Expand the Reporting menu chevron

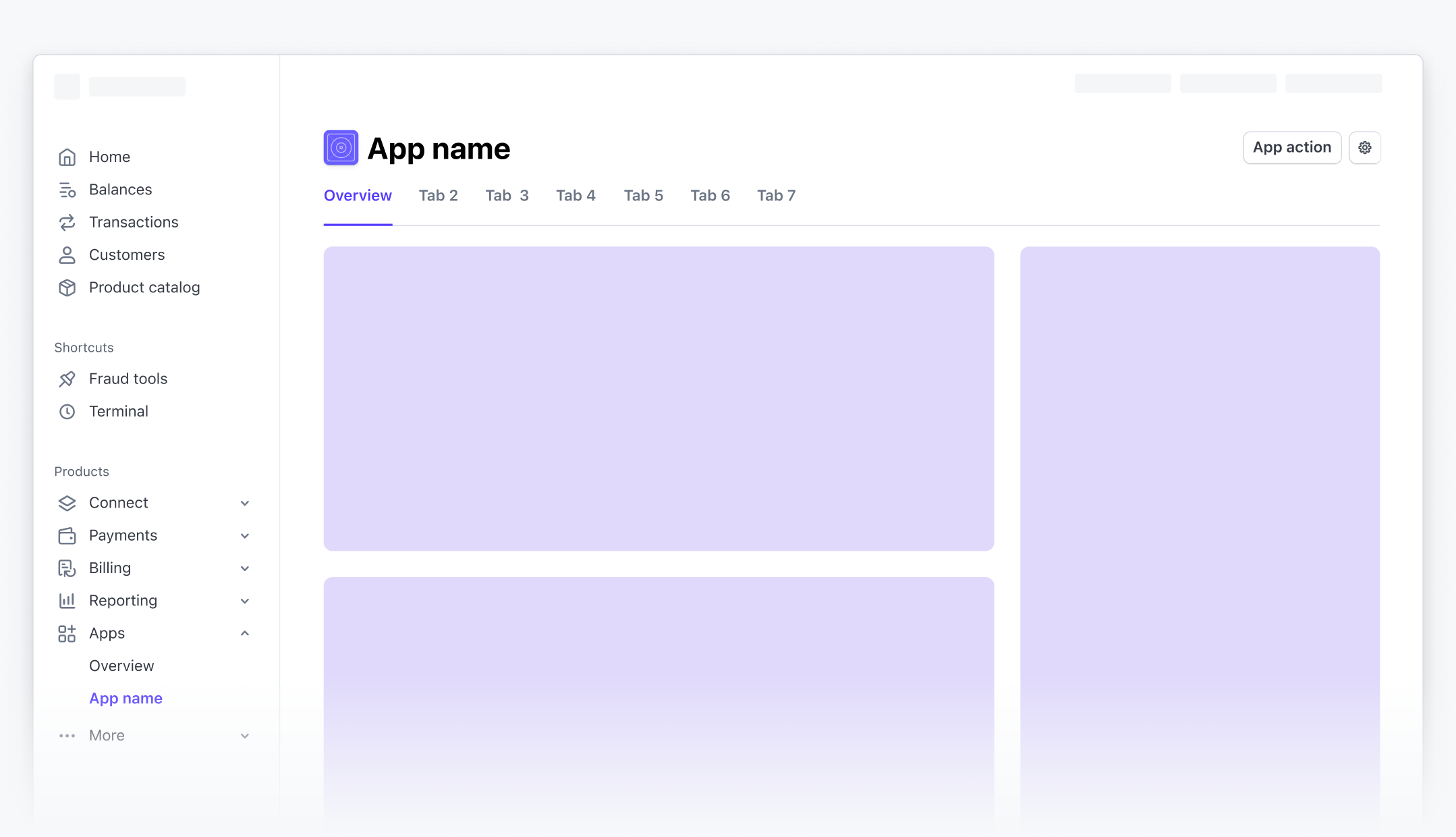(x=245, y=601)
